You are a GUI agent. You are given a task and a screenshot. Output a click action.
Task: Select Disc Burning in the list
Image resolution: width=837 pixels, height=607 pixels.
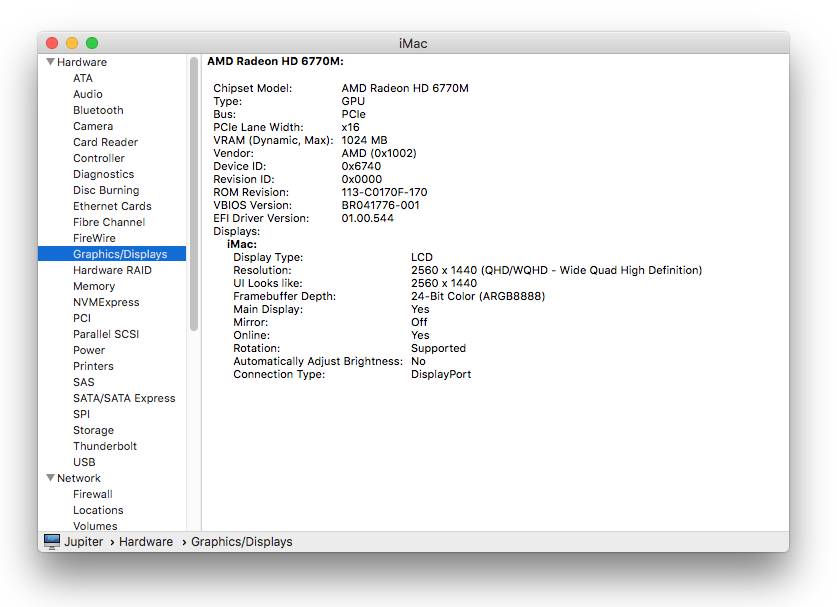pos(106,190)
